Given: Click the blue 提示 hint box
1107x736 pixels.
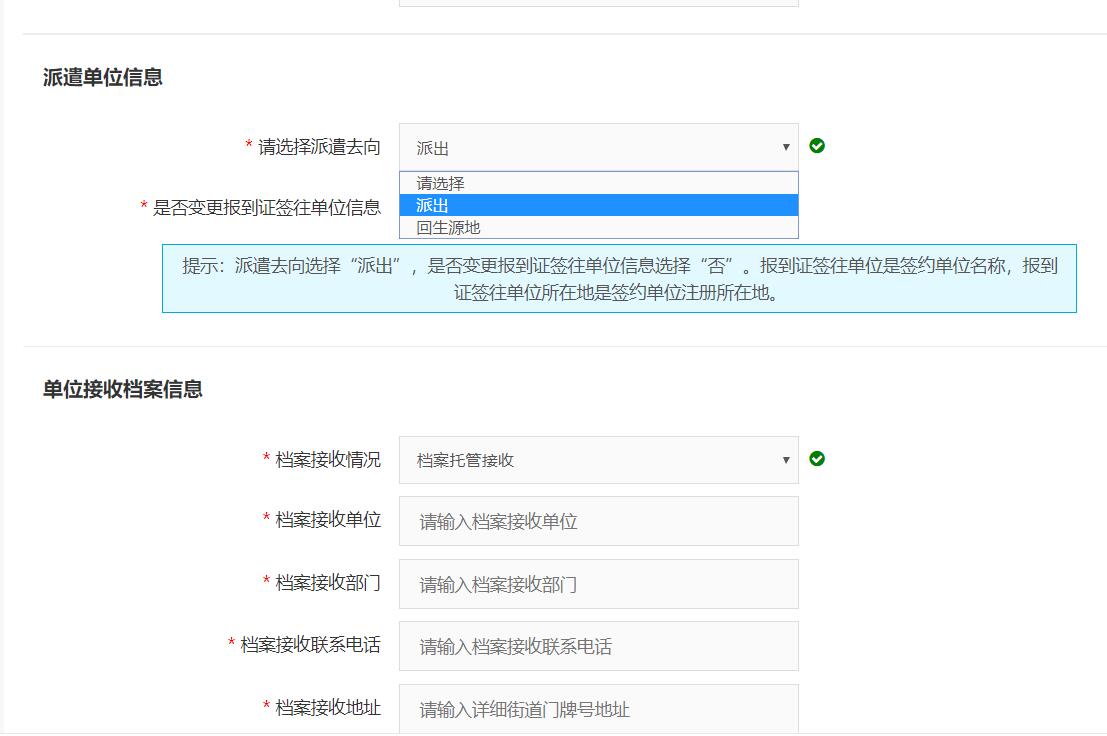Looking at the screenshot, I should coord(619,279).
